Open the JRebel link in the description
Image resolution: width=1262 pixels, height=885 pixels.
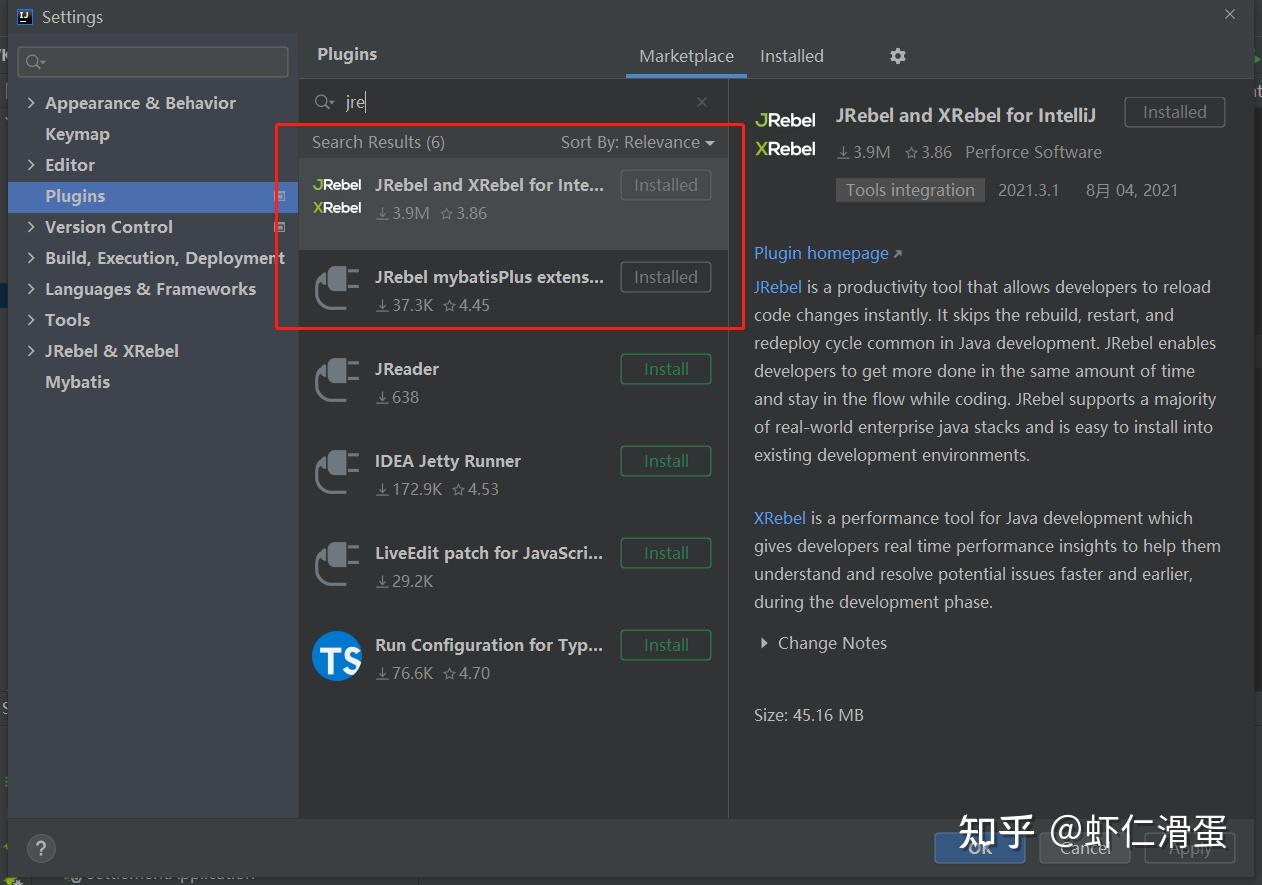pyautogui.click(x=778, y=287)
